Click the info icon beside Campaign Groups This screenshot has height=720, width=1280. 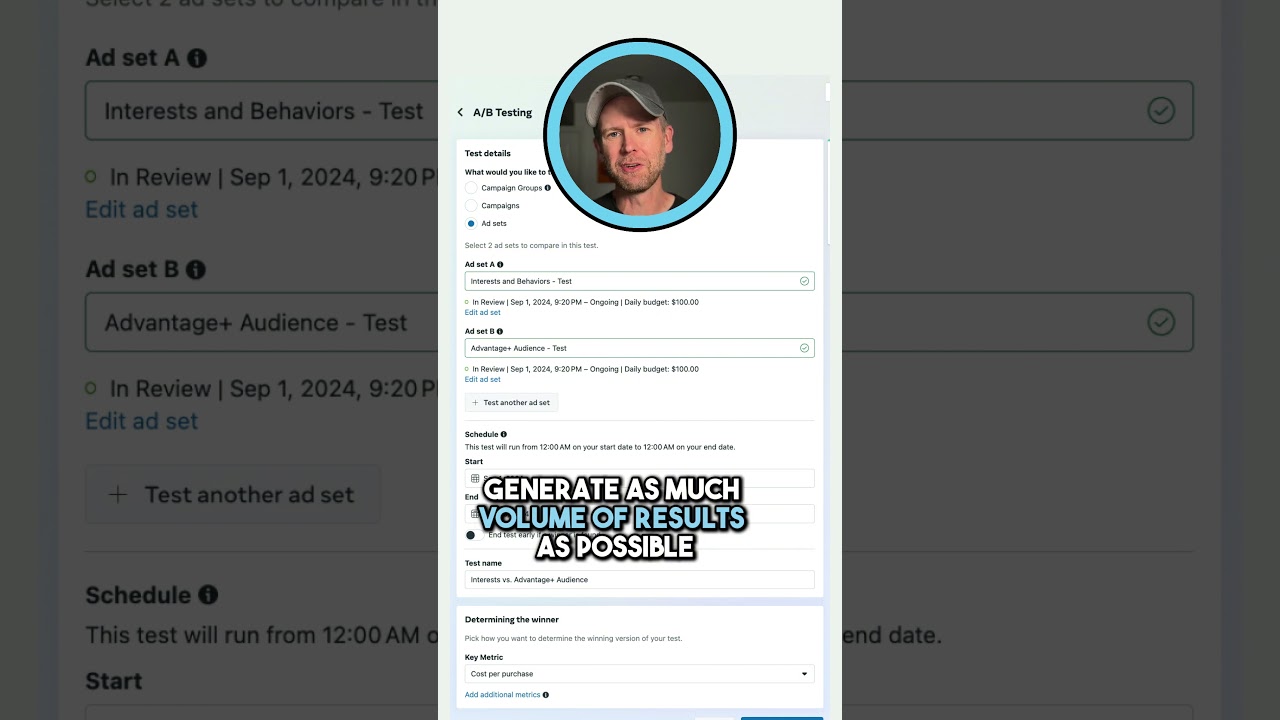[547, 188]
